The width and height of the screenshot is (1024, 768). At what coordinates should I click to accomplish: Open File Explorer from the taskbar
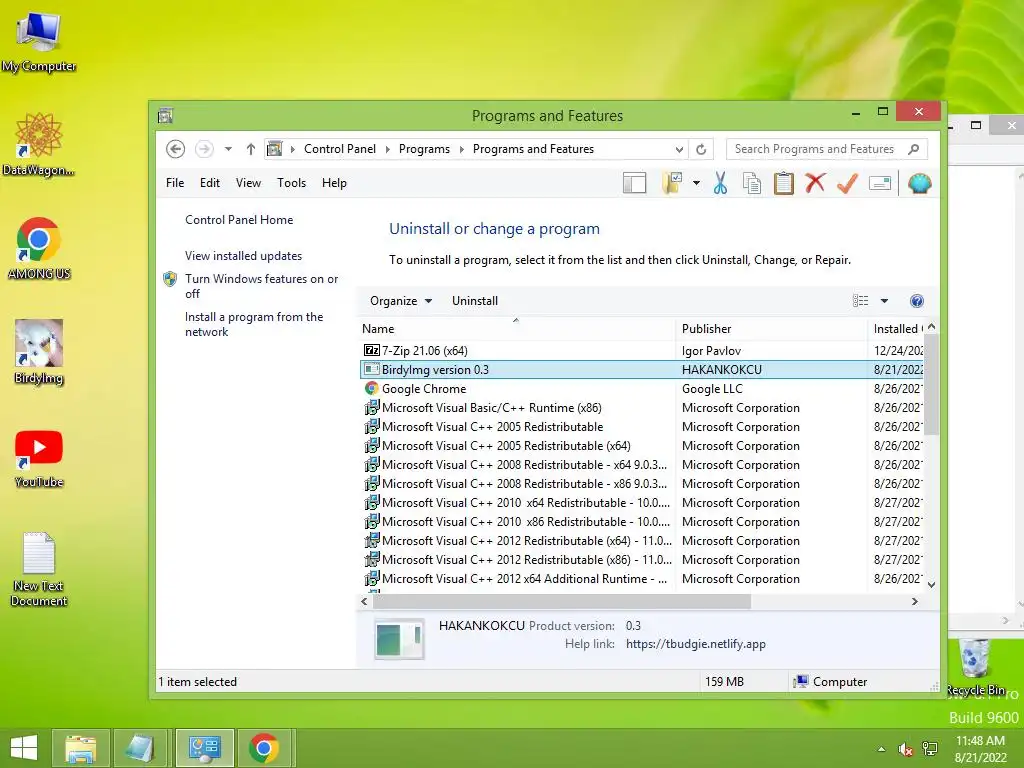[80, 748]
